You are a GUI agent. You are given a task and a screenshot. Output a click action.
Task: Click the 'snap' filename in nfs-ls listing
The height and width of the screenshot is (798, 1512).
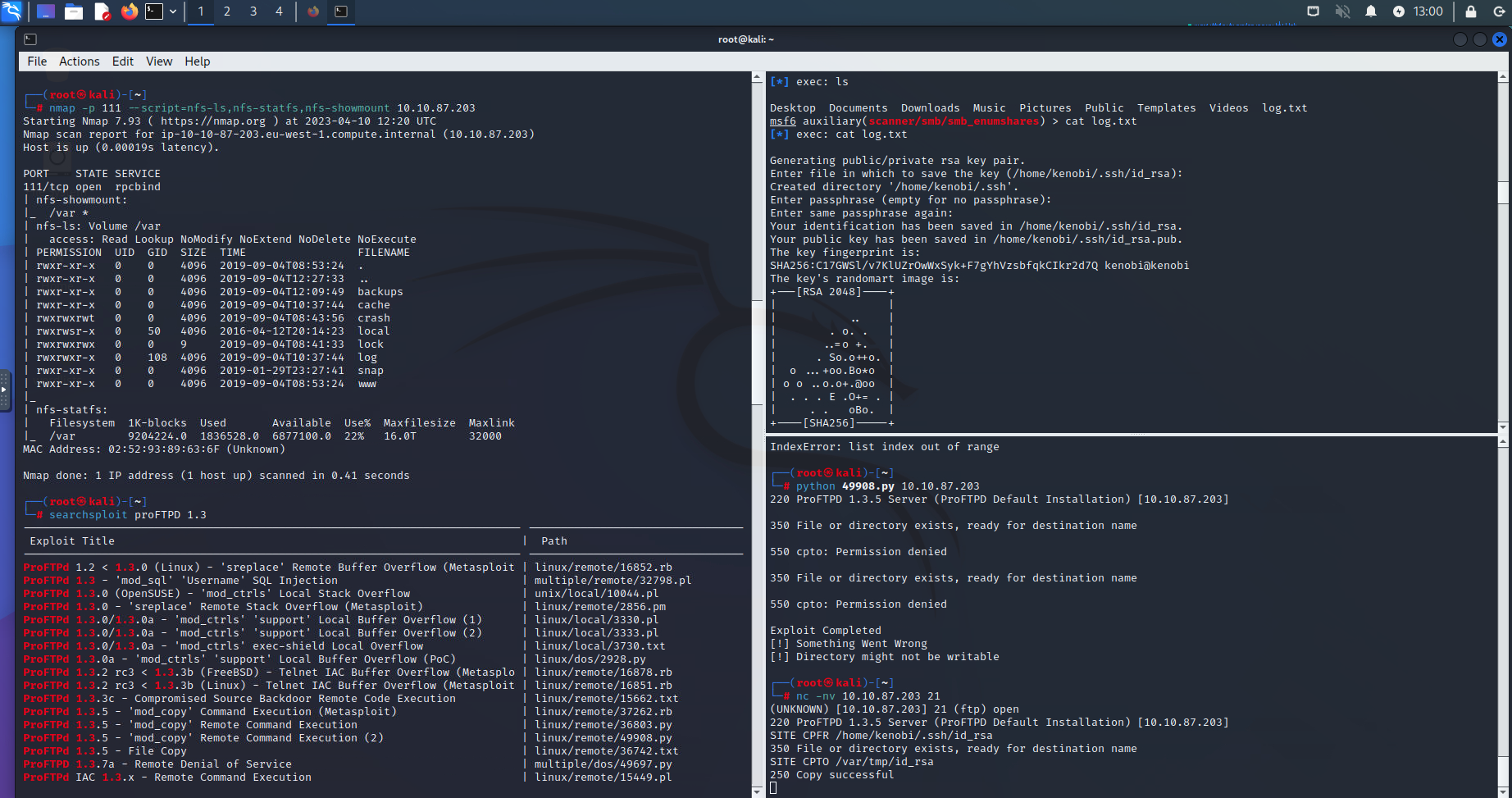tap(371, 371)
